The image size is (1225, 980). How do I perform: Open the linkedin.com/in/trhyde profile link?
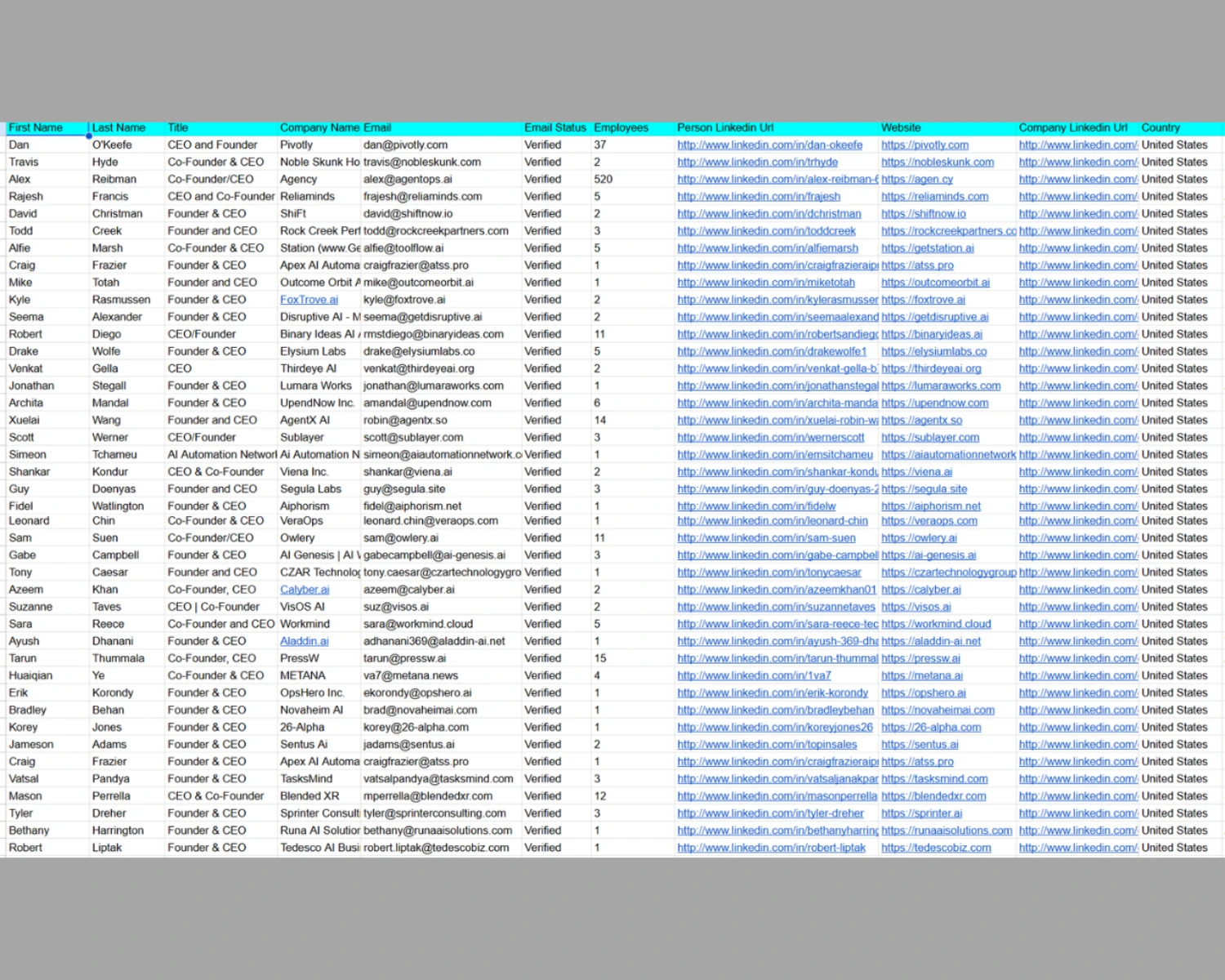coord(758,163)
